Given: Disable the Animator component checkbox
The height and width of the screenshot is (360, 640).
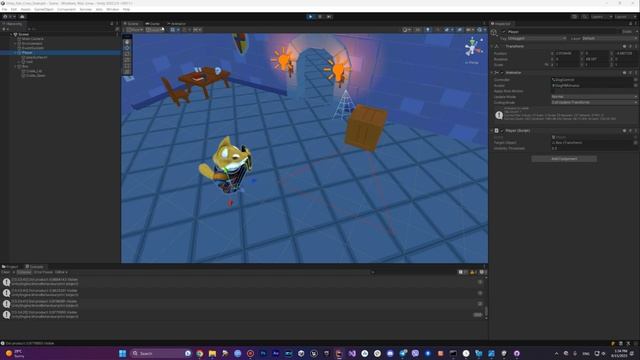Looking at the screenshot, I should coord(502,73).
